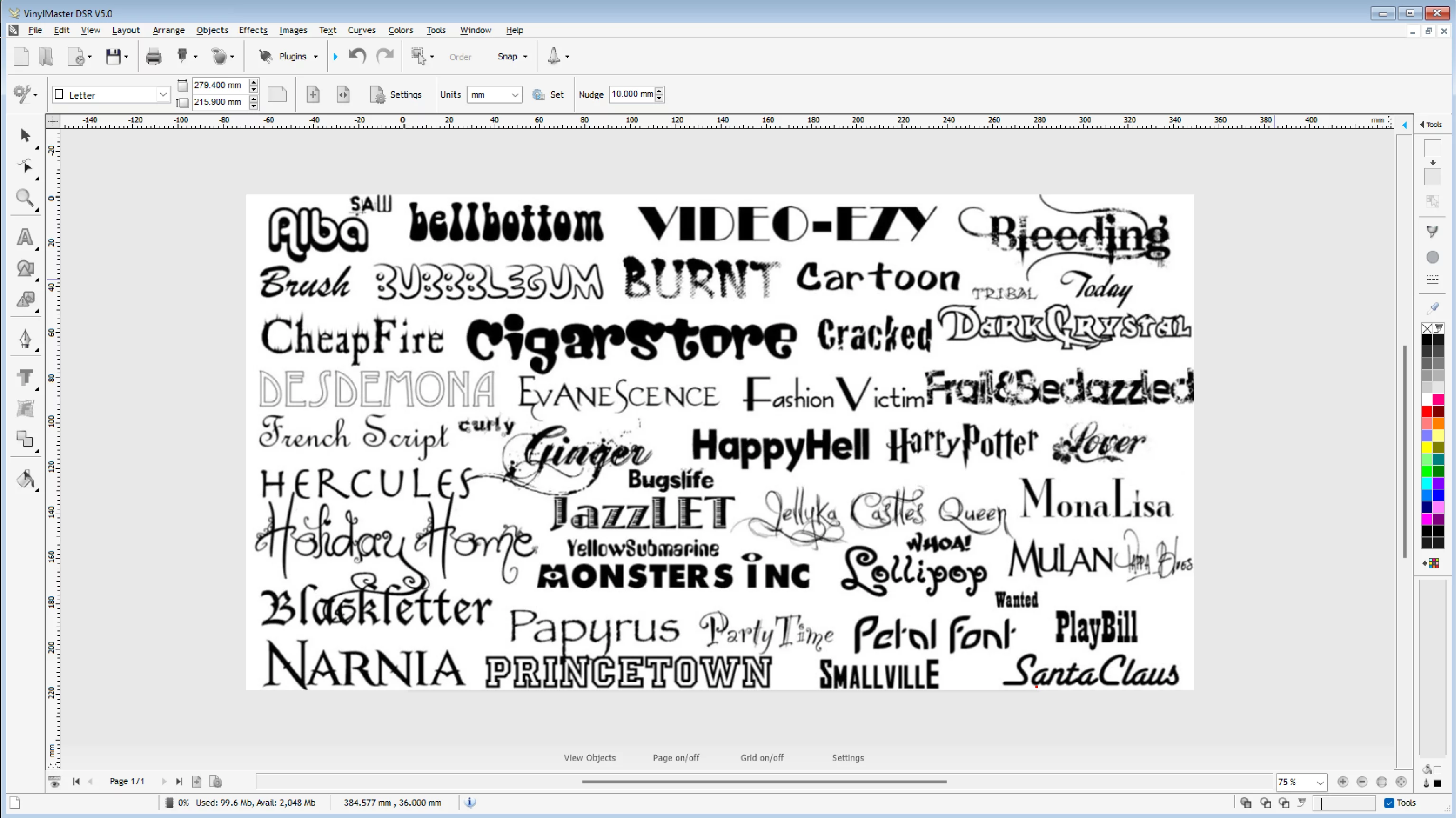1456x818 pixels.
Task: Click the page width 279.400 mm field
Action: coord(220,85)
